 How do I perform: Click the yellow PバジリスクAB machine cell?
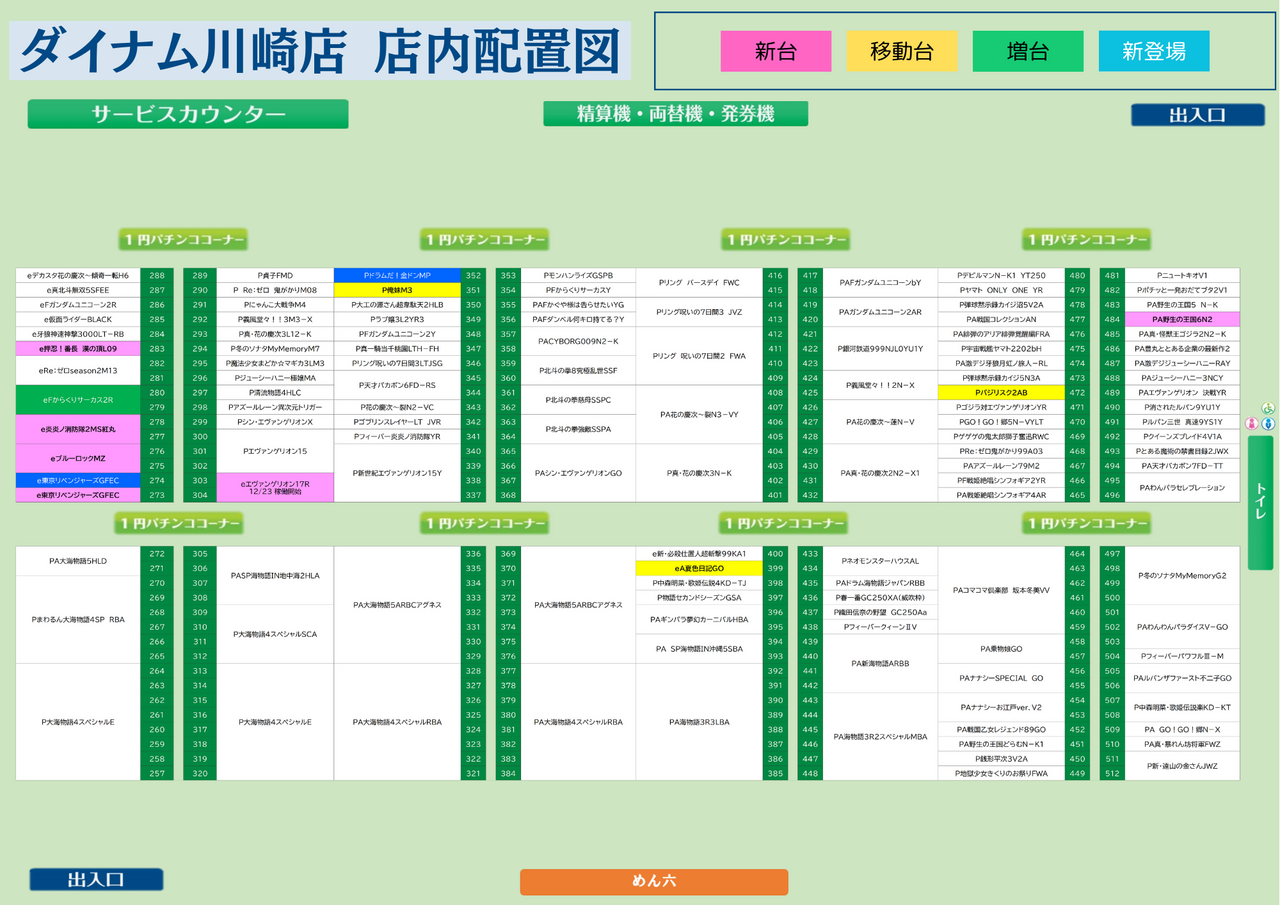[x=1001, y=393]
